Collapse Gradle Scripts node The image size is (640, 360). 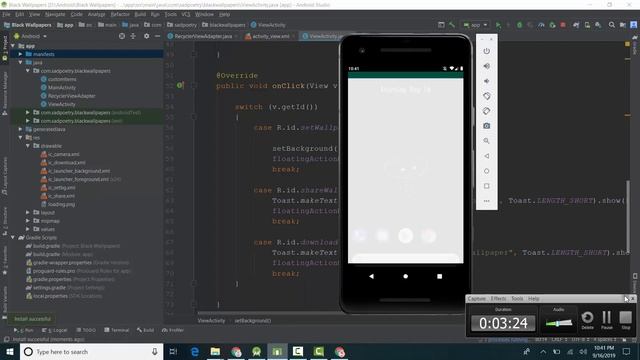[13, 238]
